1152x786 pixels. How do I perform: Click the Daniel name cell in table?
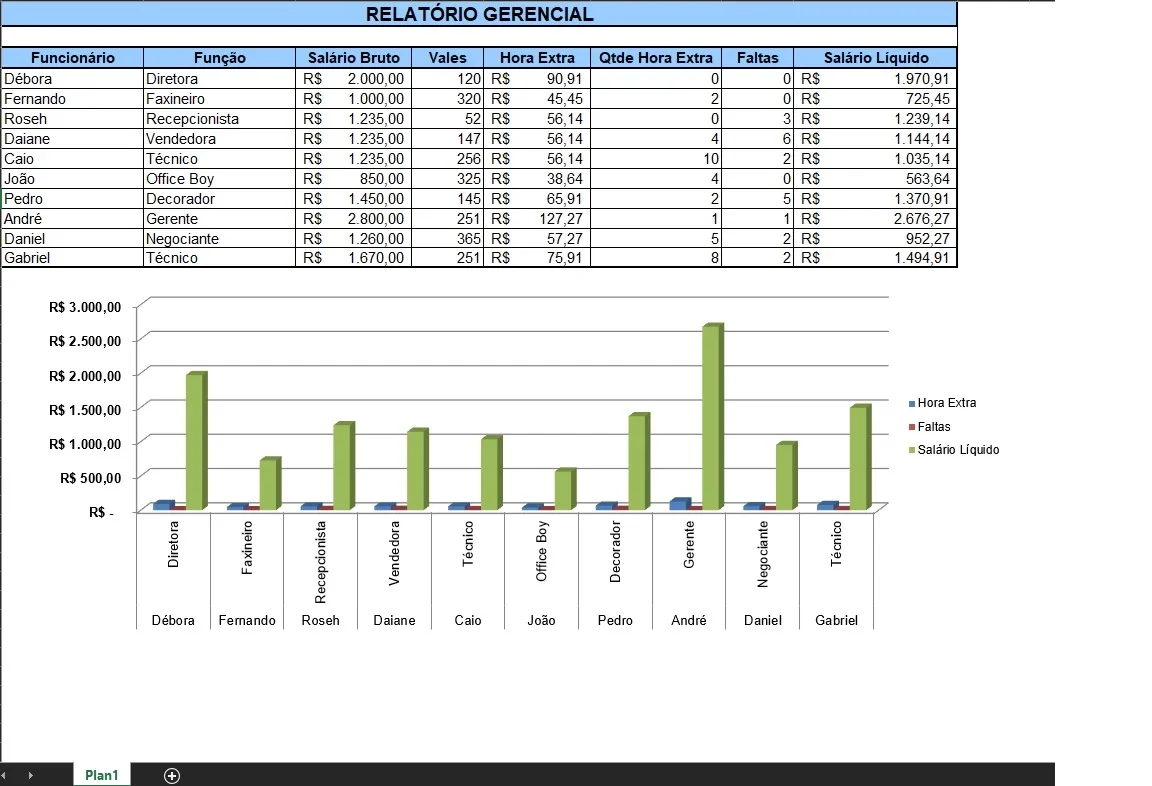(73, 238)
